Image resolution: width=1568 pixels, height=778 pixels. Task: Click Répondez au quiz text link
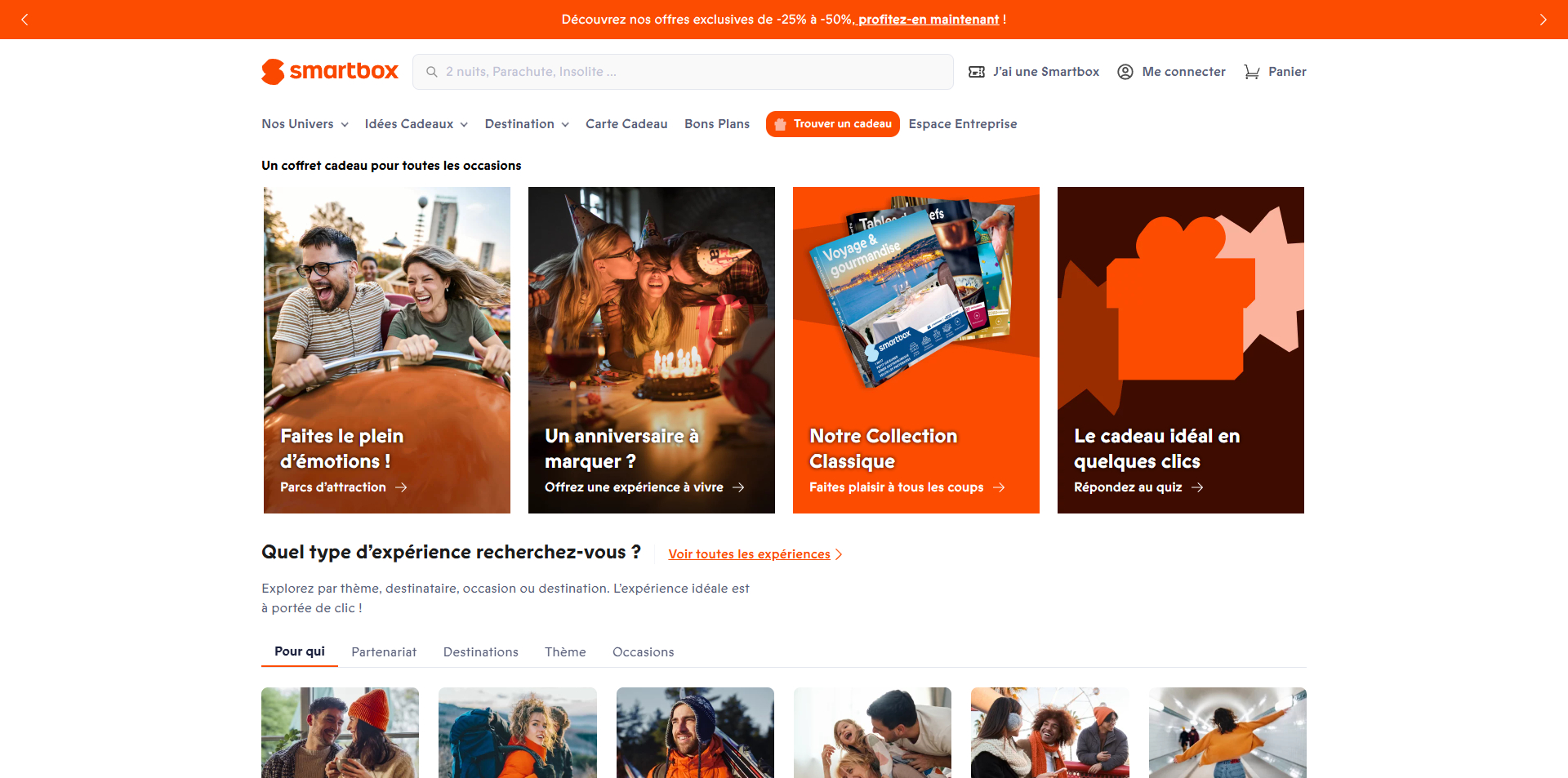(1128, 487)
